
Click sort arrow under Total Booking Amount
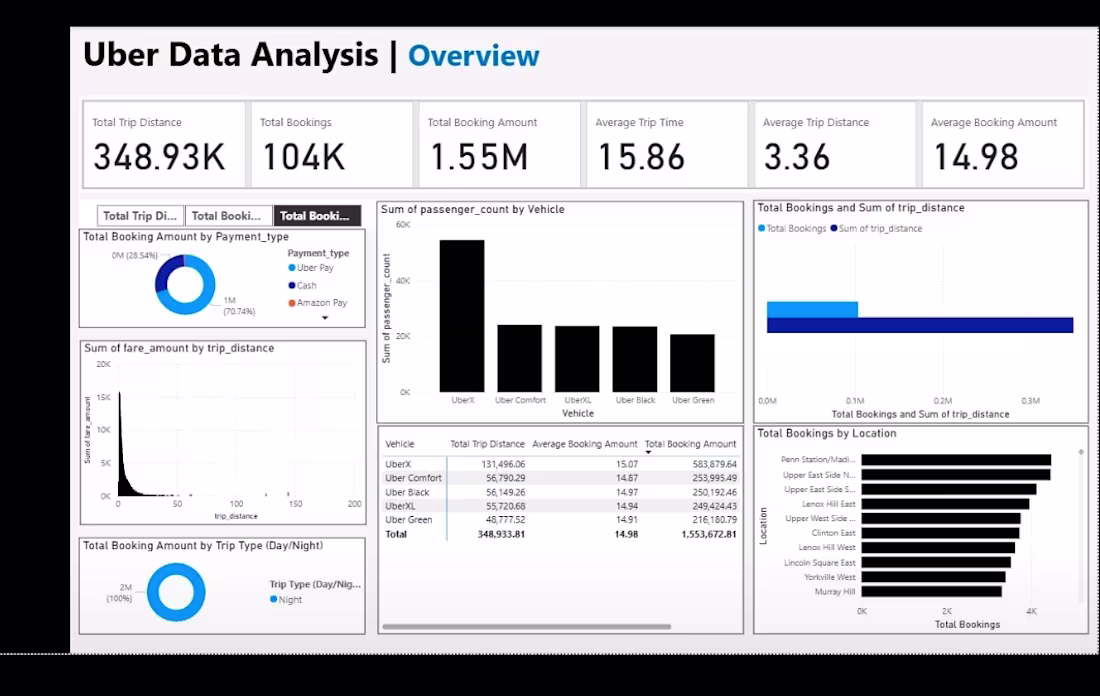648,453
